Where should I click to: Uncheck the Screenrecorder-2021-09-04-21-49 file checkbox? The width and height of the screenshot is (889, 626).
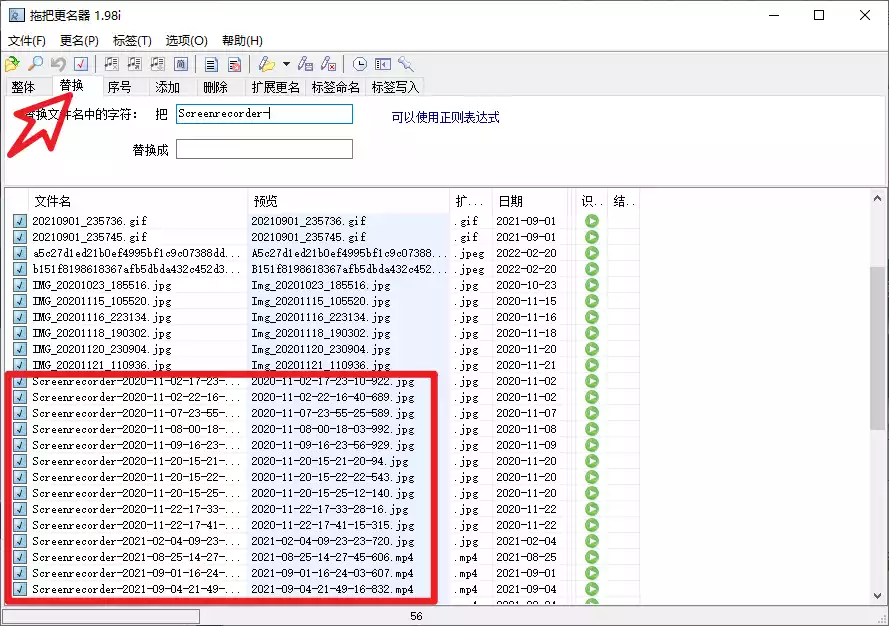tap(20, 589)
